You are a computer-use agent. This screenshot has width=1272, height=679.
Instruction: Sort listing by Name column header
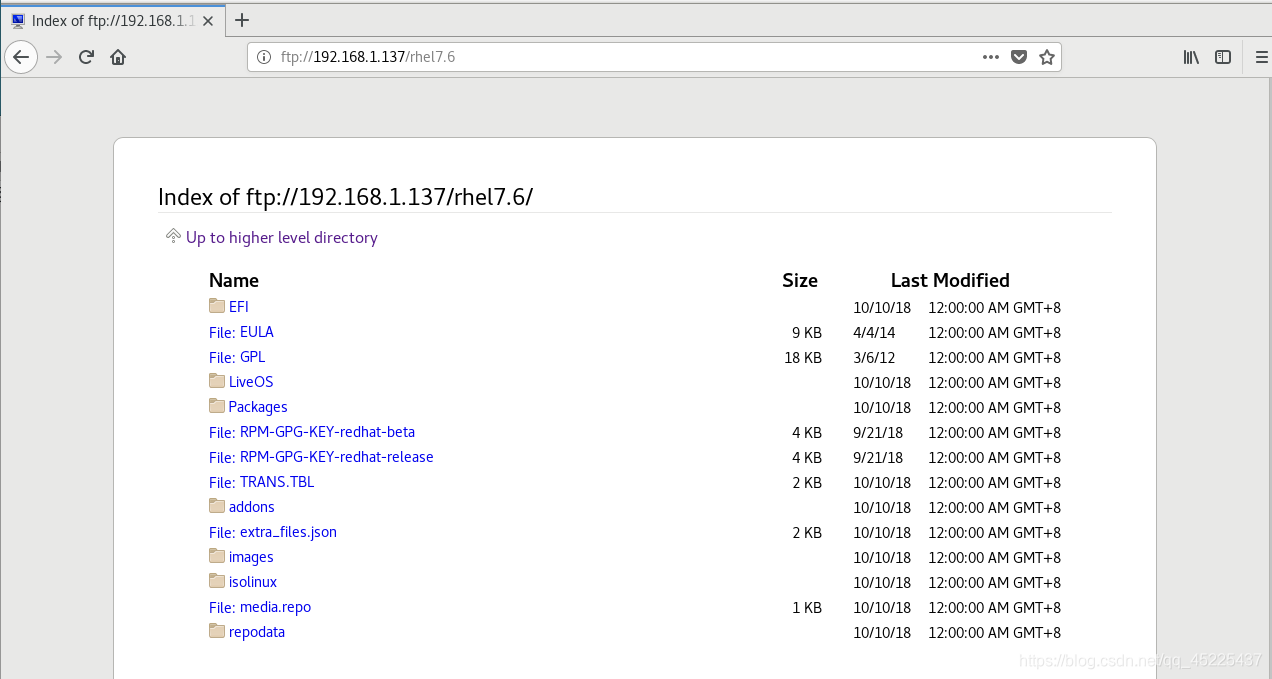(234, 281)
